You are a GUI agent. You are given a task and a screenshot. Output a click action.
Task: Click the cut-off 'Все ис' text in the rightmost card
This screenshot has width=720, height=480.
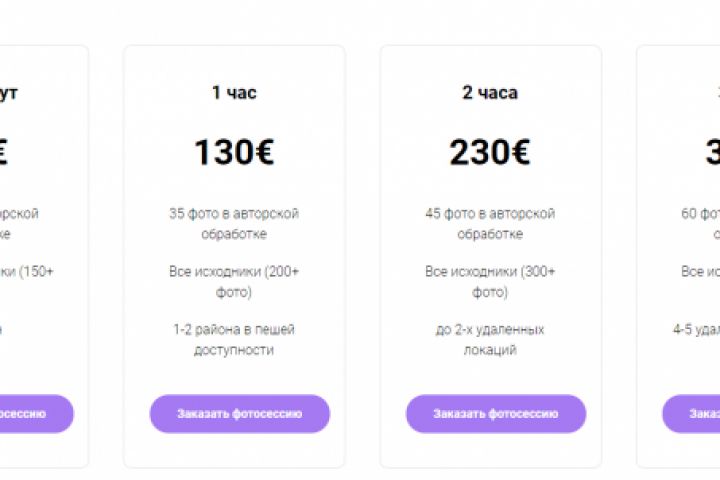point(701,271)
